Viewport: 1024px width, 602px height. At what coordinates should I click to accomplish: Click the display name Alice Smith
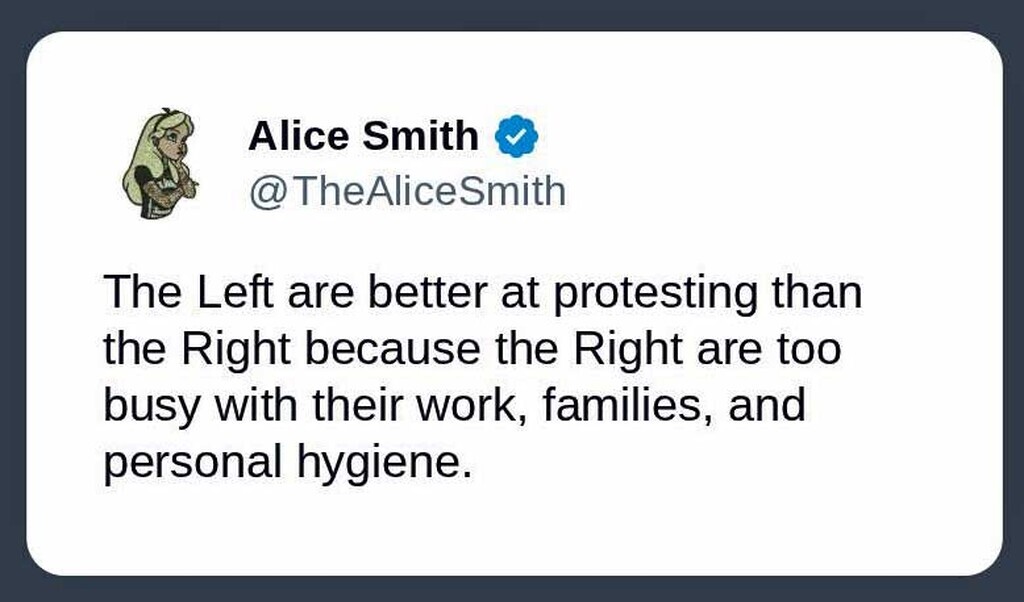tap(363, 137)
